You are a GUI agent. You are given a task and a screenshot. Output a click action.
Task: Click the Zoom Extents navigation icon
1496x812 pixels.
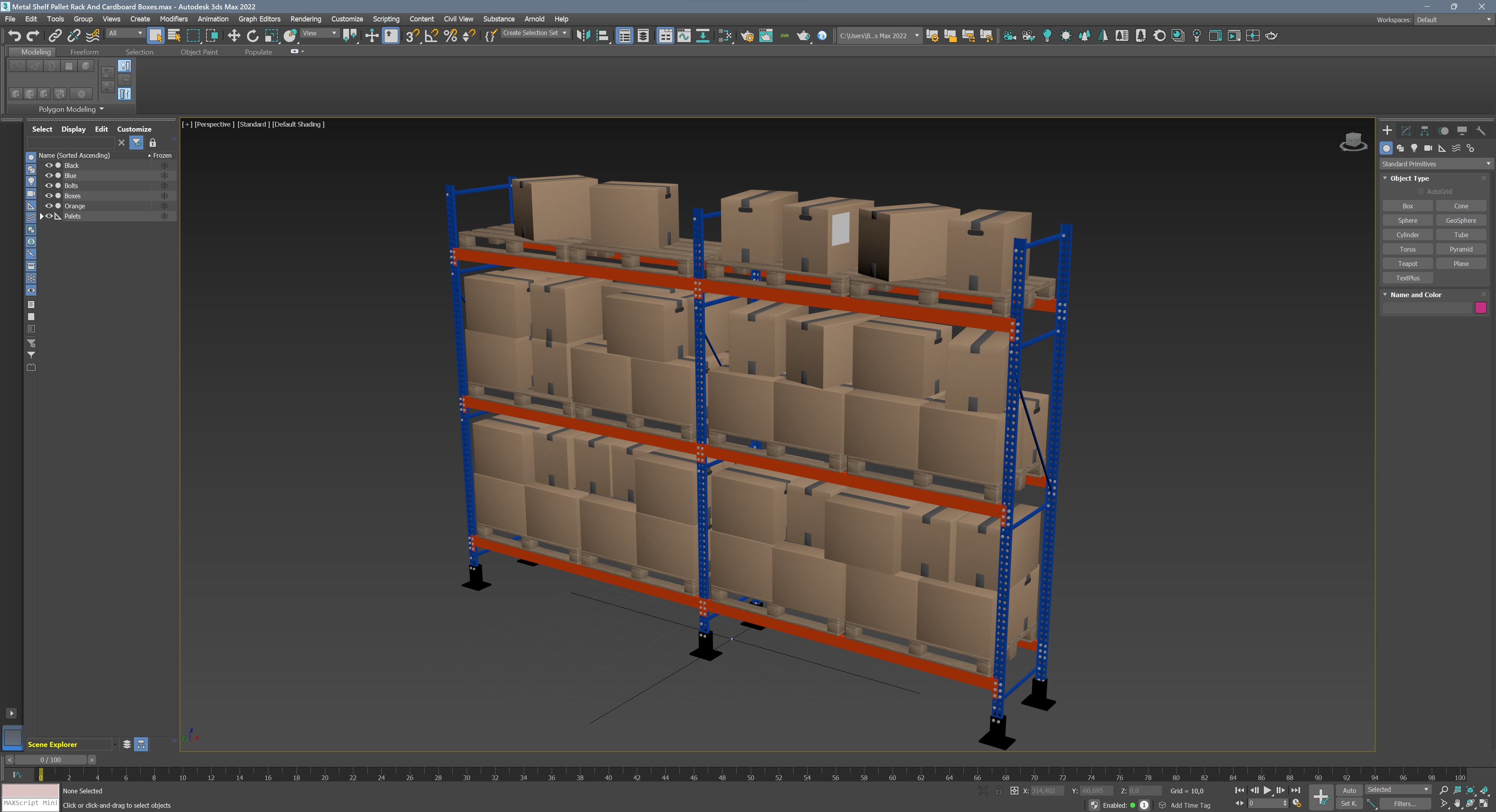1470,790
